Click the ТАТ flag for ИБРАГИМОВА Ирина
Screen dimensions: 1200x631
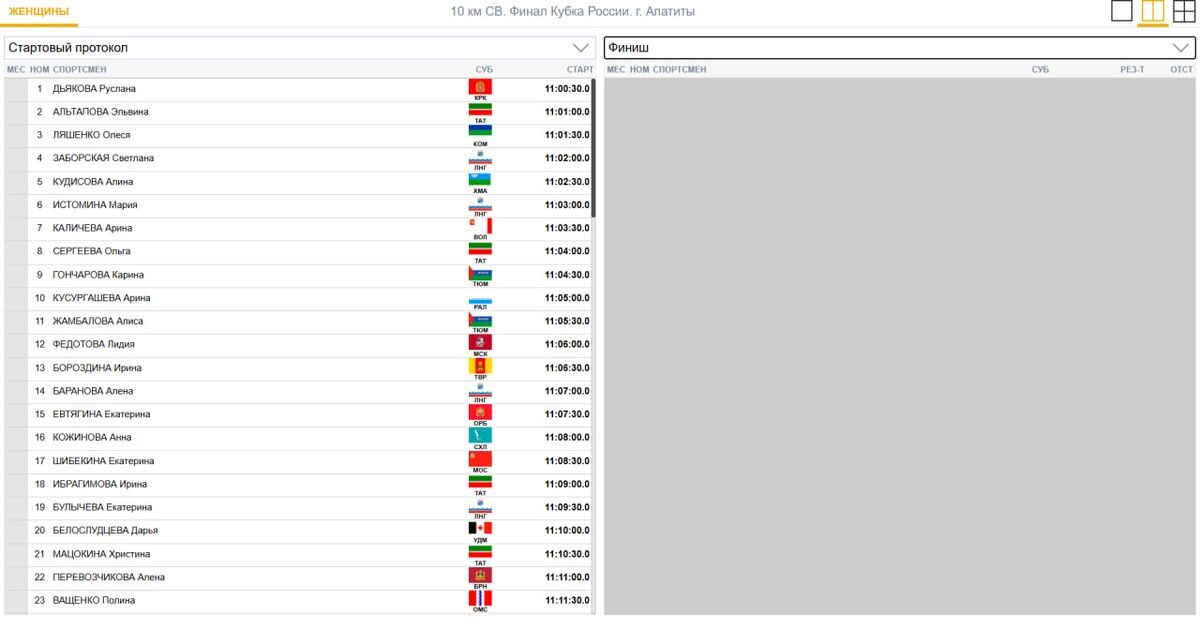click(x=480, y=482)
